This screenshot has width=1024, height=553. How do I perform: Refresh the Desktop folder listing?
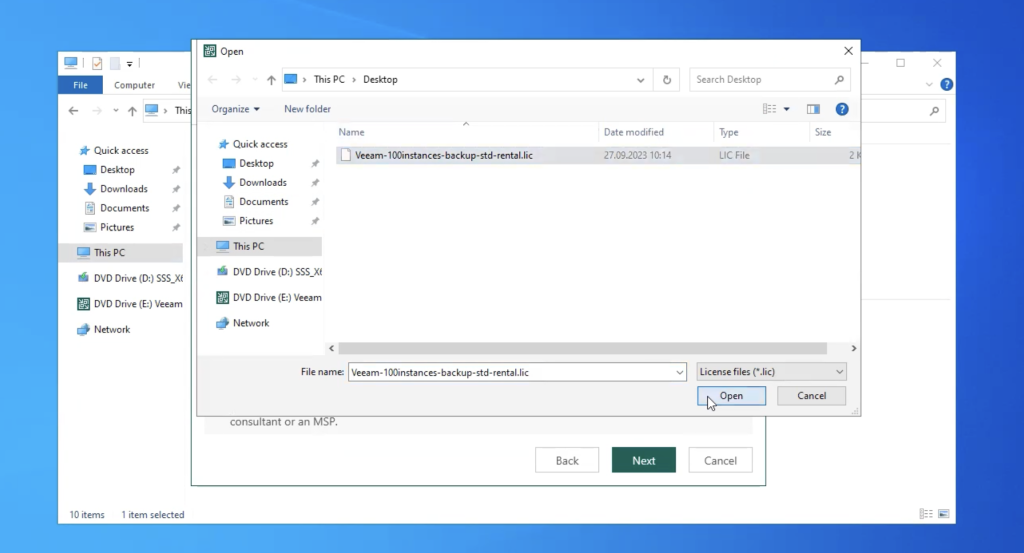667,80
